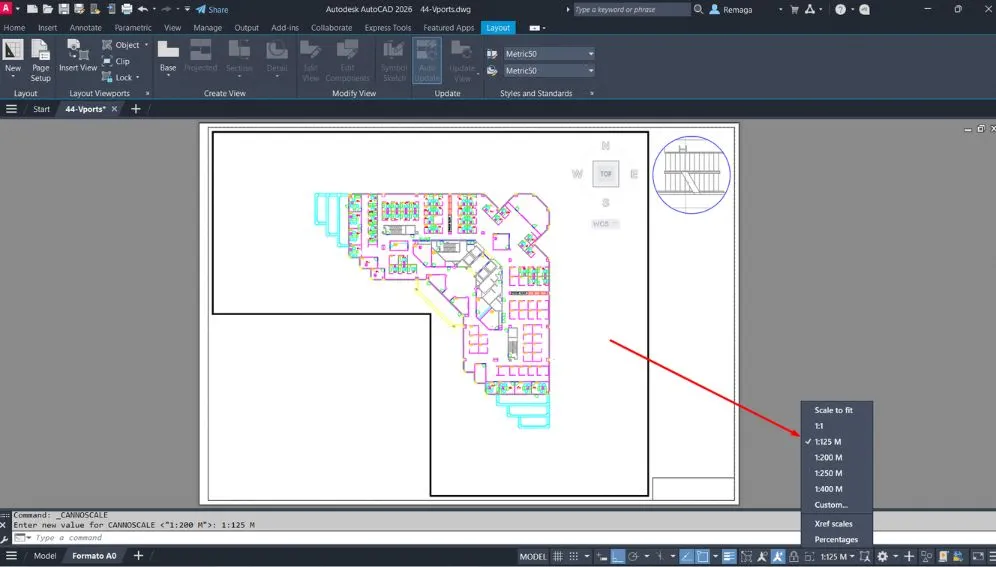
Task: Click the Redo arrow icon
Action: point(166,9)
